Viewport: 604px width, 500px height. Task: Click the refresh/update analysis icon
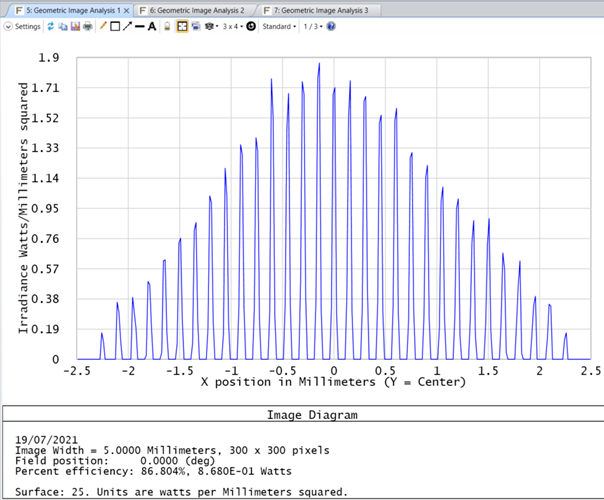51,27
